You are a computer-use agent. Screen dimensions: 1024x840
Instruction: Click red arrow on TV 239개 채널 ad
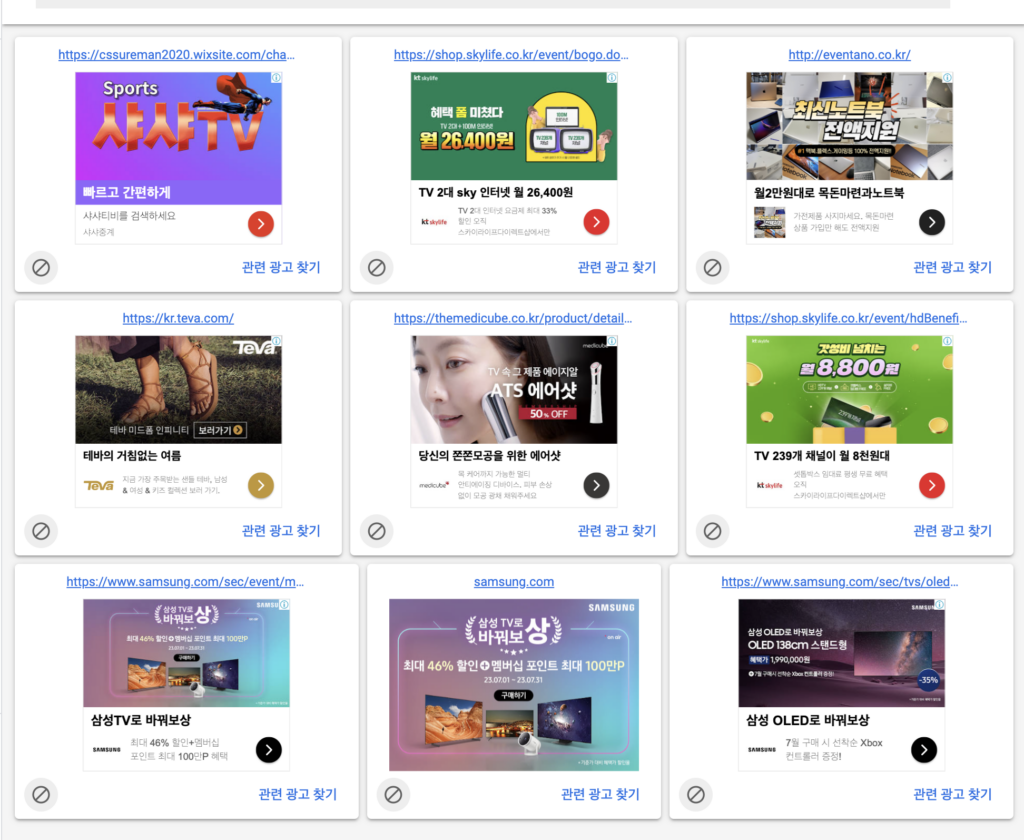[932, 485]
